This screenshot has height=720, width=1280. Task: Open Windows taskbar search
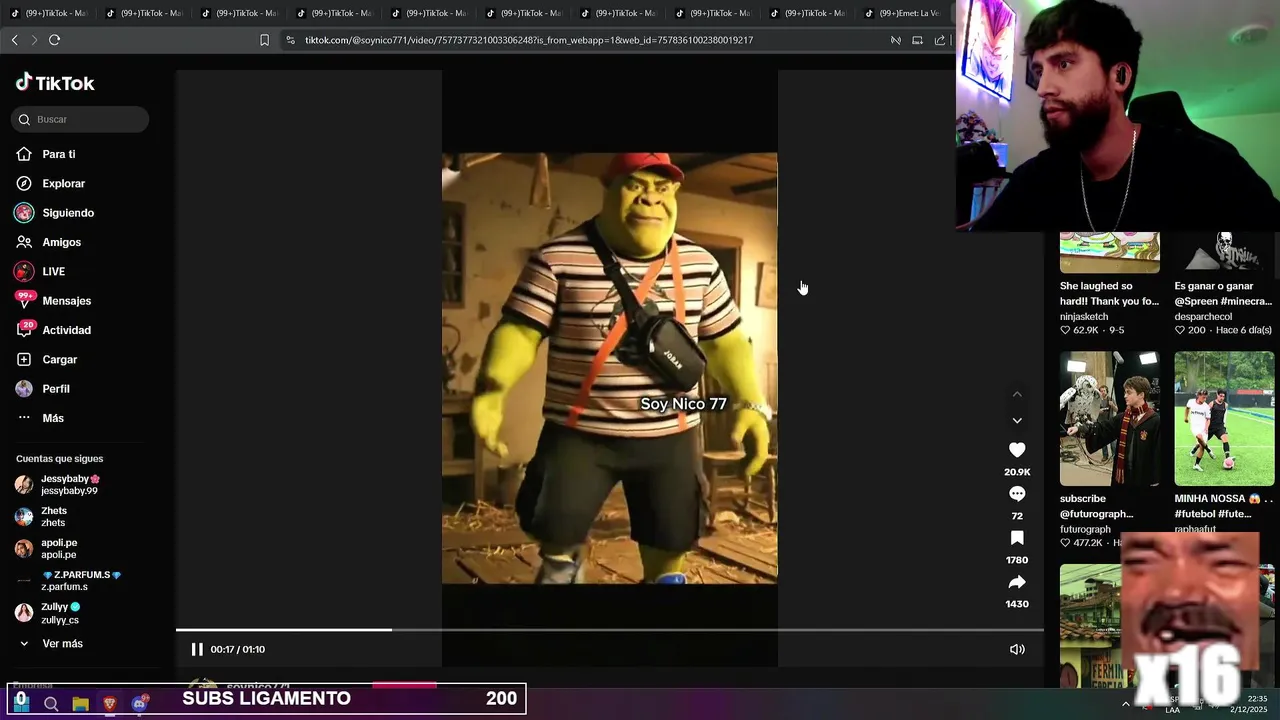click(x=51, y=704)
